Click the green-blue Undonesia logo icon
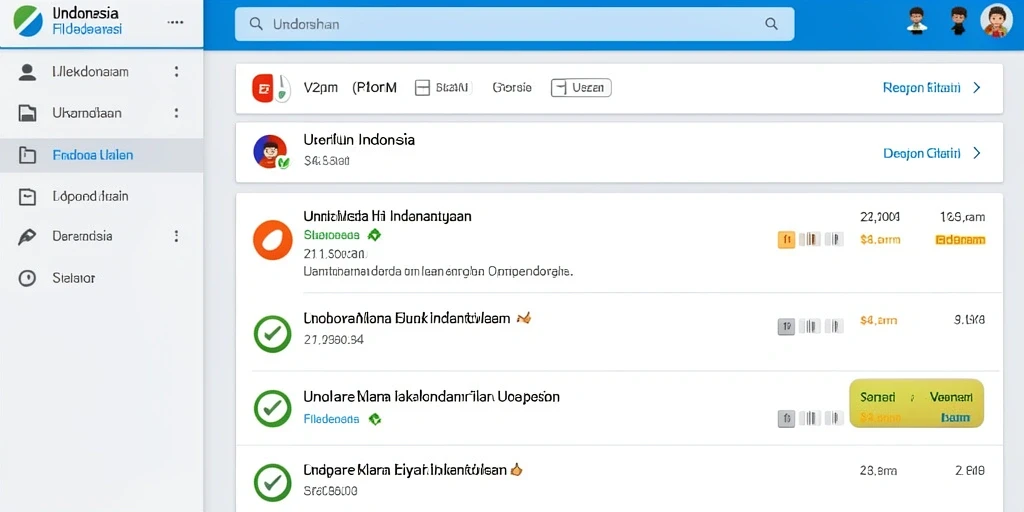Screen dimensions: 1024x512 click(x=27, y=21)
